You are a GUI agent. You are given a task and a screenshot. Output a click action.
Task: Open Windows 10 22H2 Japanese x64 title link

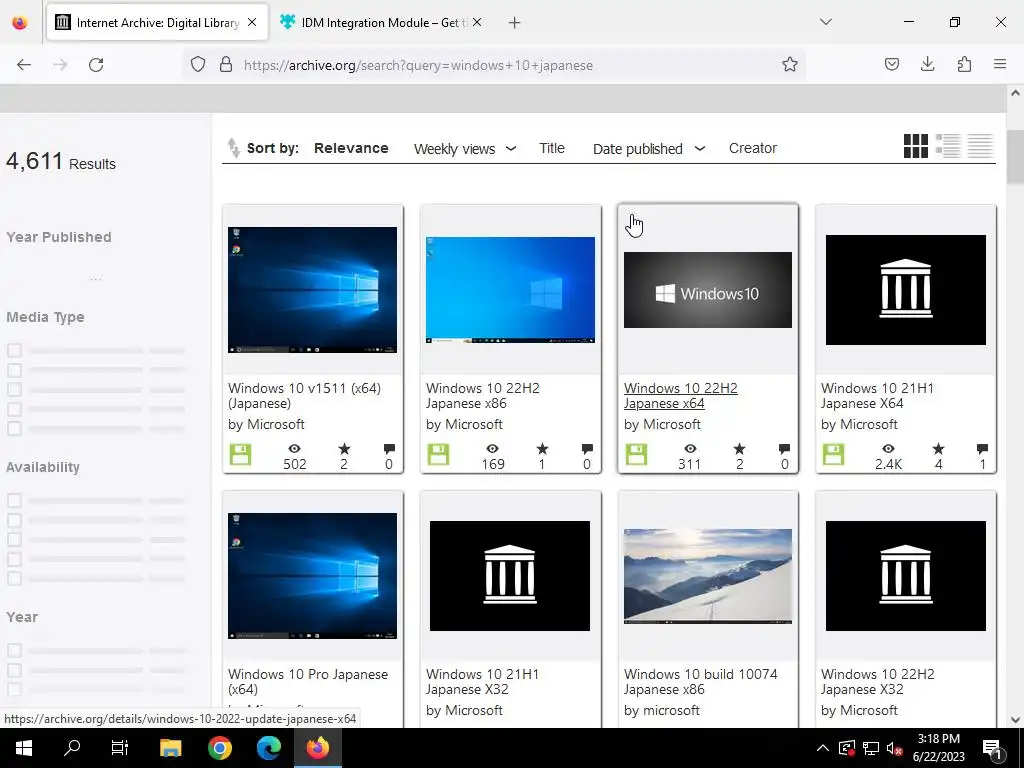click(680, 396)
